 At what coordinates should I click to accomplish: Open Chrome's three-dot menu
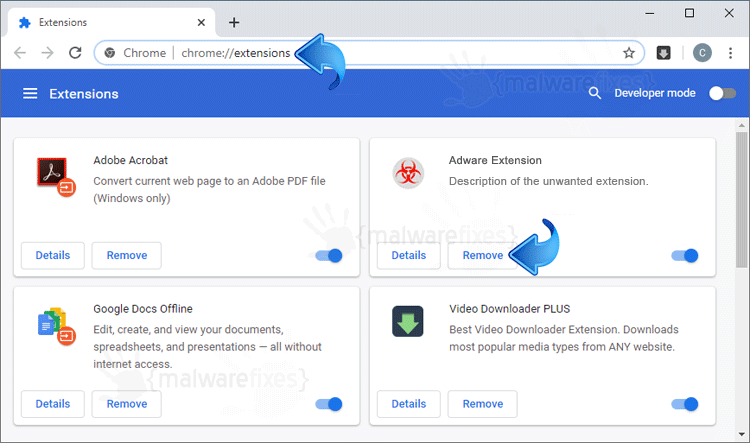coord(730,53)
